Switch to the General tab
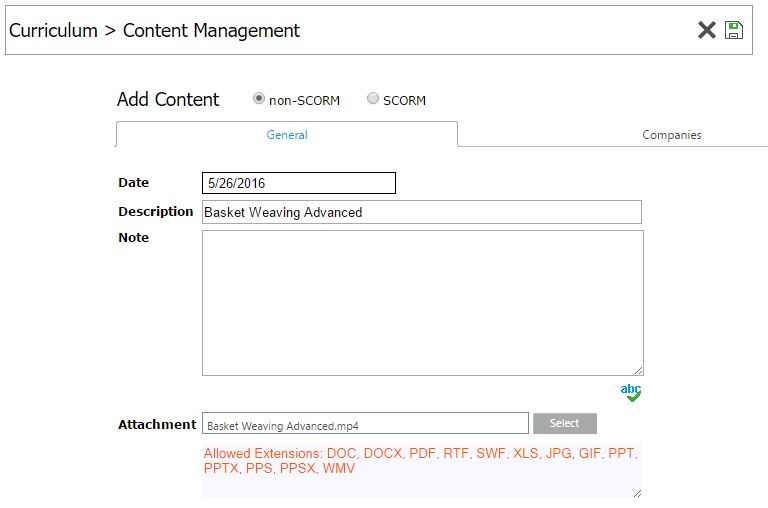This screenshot has height=508, width=768. coord(287,135)
